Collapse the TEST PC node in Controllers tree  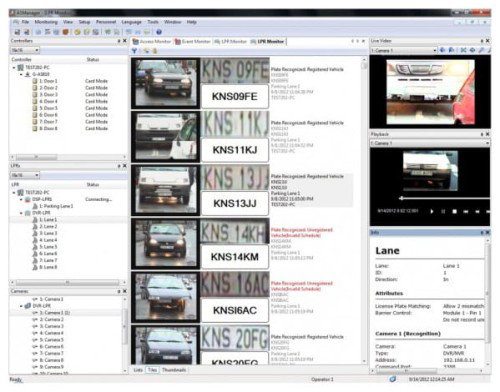click(14, 67)
